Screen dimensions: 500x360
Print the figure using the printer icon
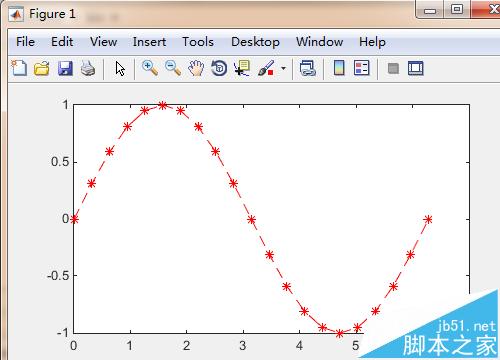(88, 68)
